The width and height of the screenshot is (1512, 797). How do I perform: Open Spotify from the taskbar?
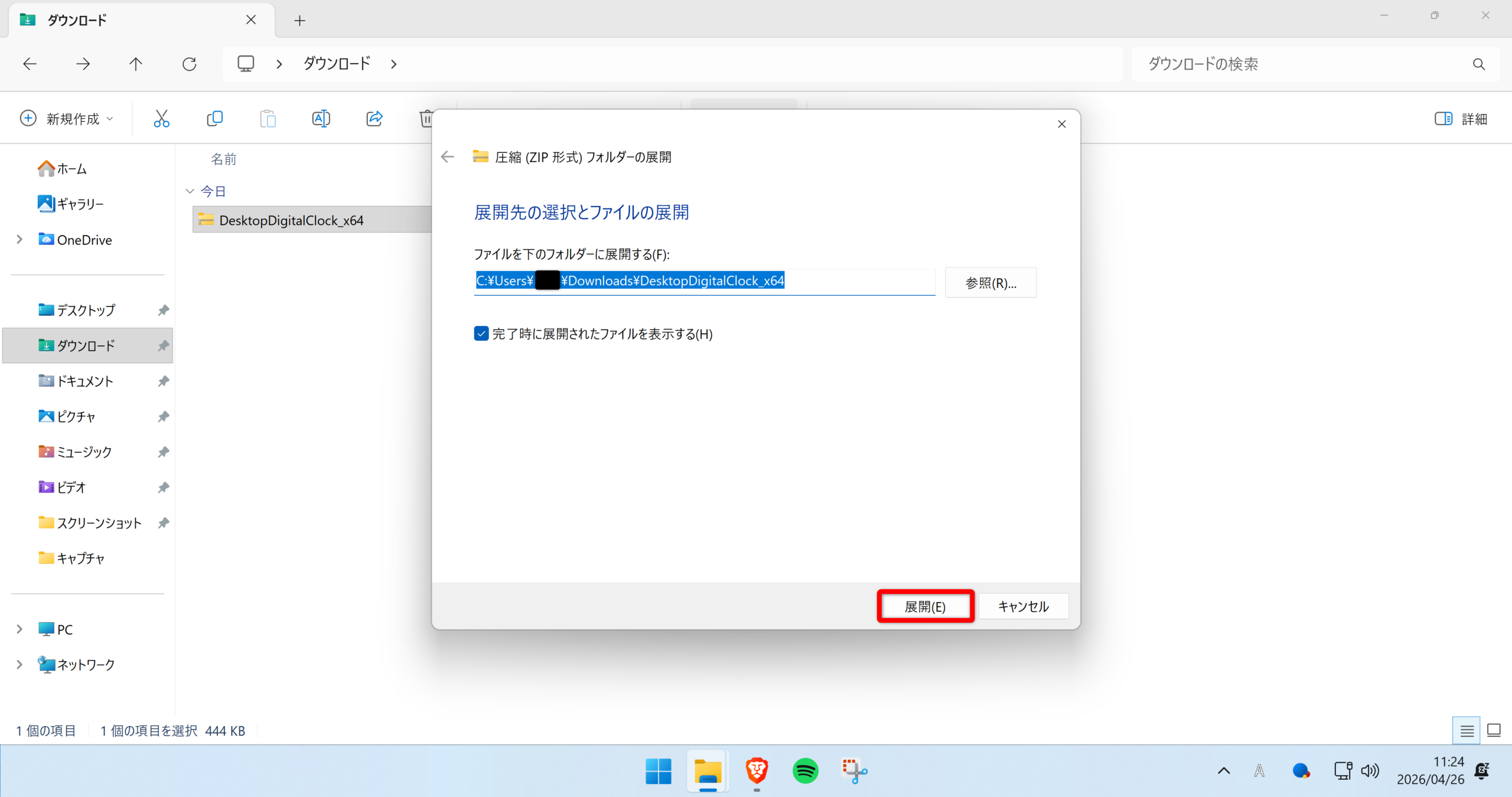point(805,770)
